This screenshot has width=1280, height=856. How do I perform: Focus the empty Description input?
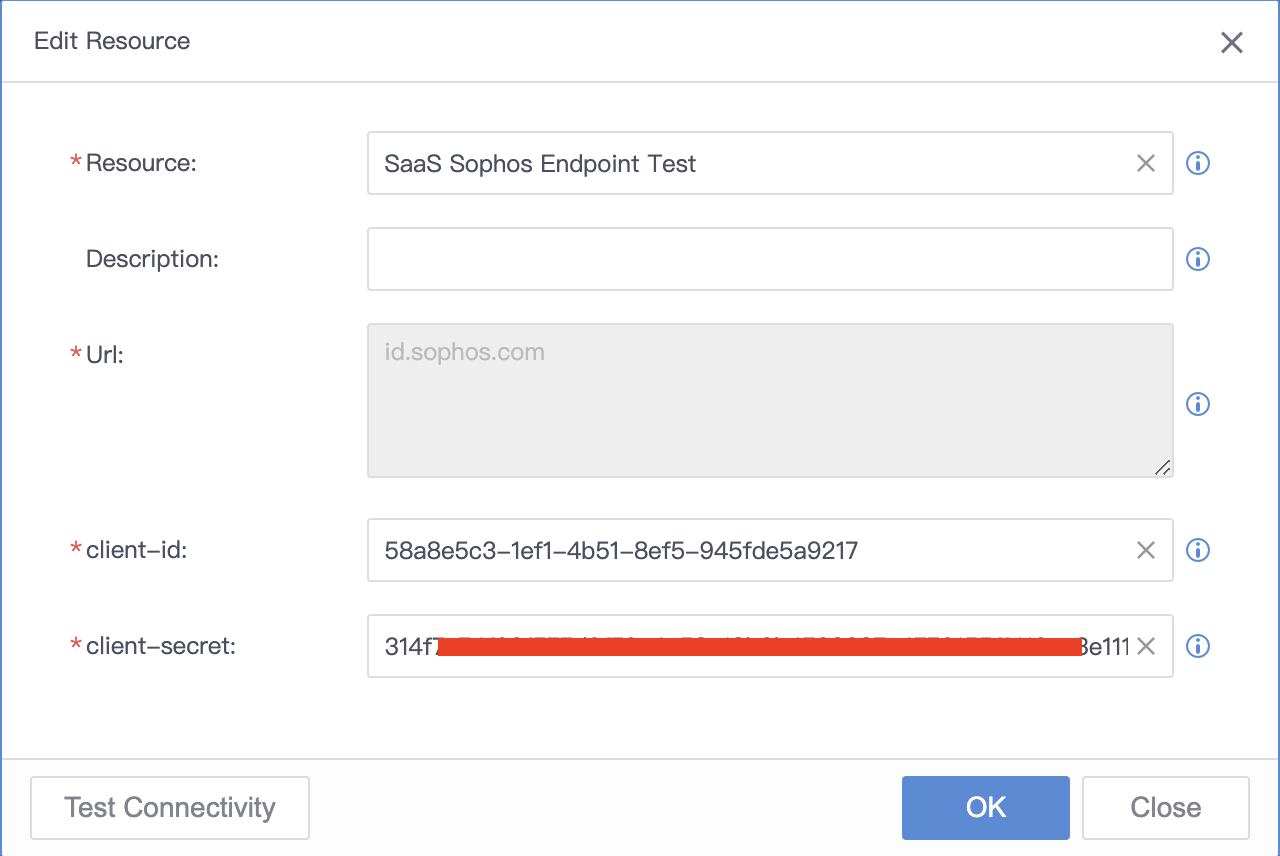[x=770, y=259]
